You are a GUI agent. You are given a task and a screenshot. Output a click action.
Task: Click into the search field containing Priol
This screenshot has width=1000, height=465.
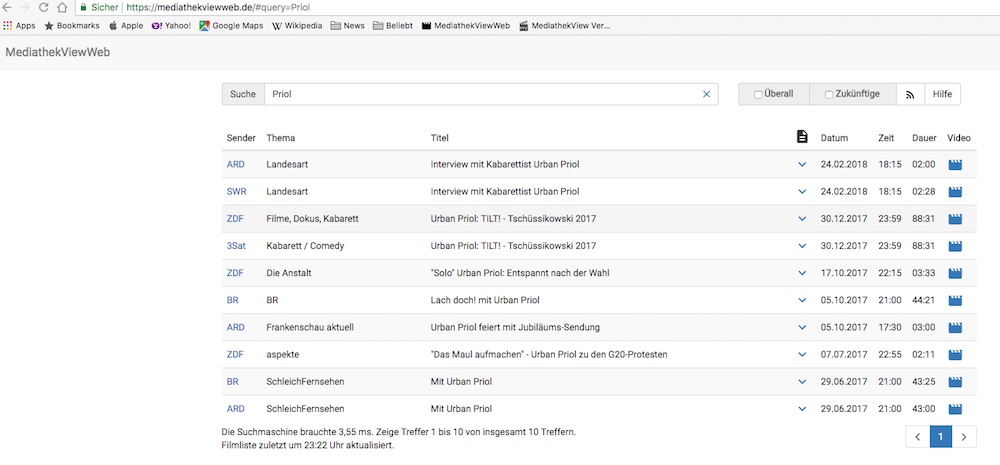pos(480,94)
